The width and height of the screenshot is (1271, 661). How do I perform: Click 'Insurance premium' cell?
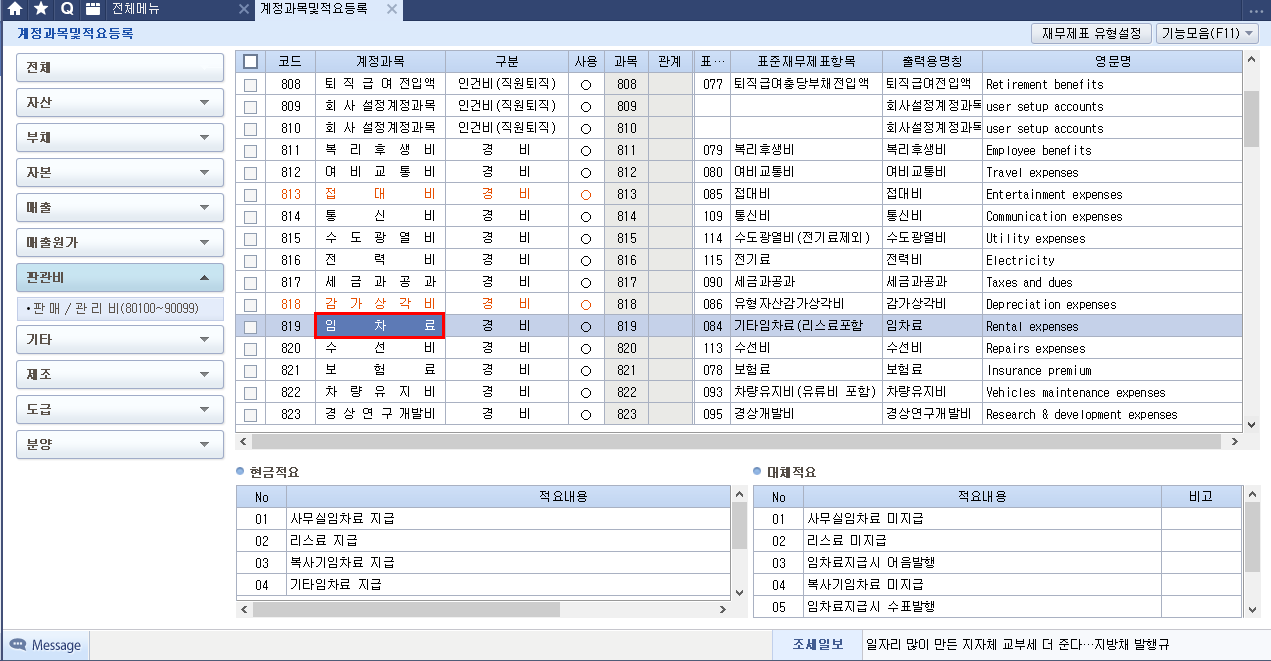pos(1112,370)
